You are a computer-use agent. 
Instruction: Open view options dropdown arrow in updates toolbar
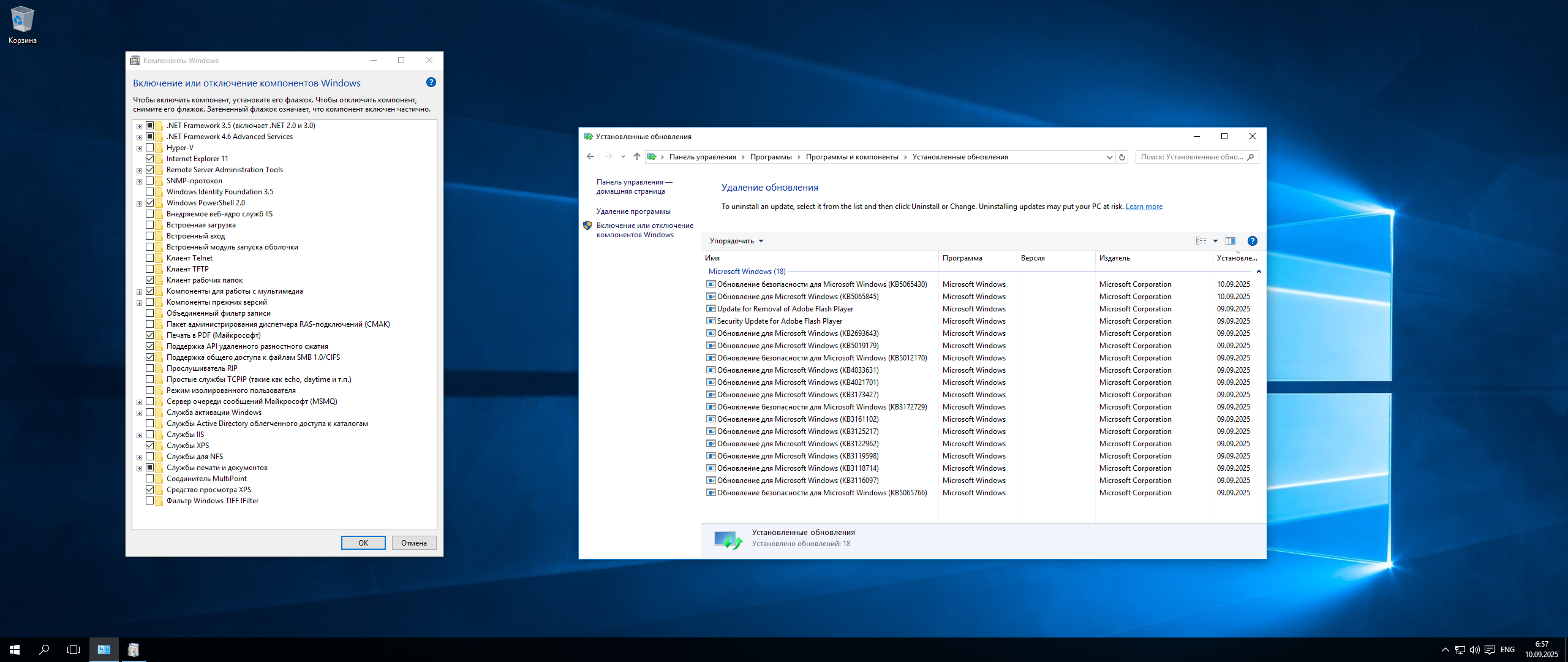tap(1216, 241)
